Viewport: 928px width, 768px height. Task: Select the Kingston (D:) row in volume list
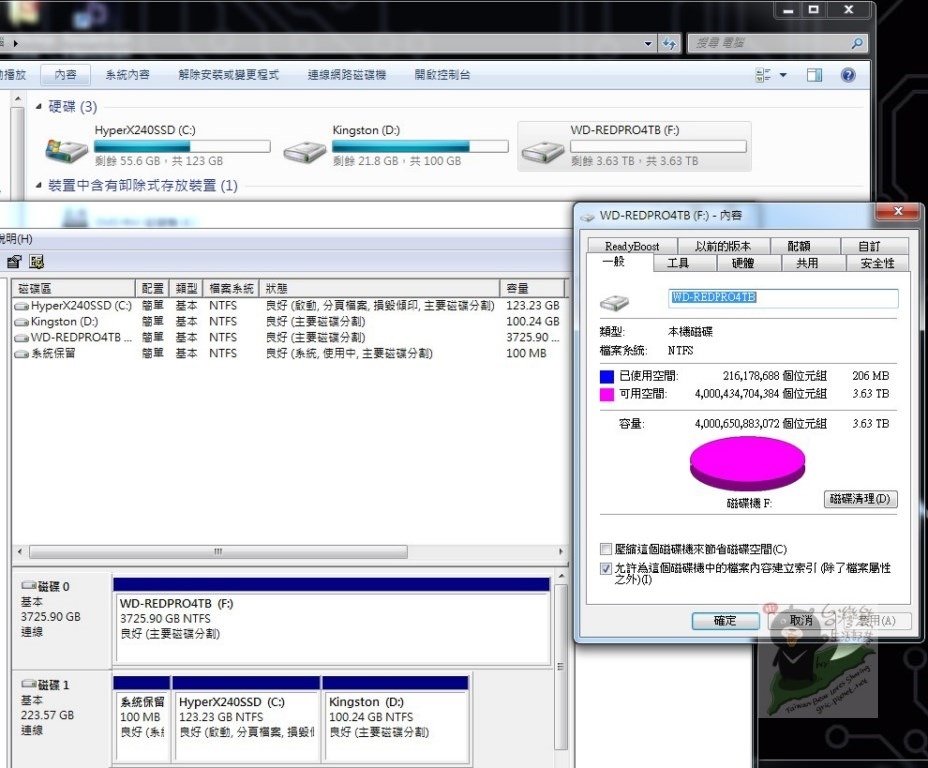288,322
